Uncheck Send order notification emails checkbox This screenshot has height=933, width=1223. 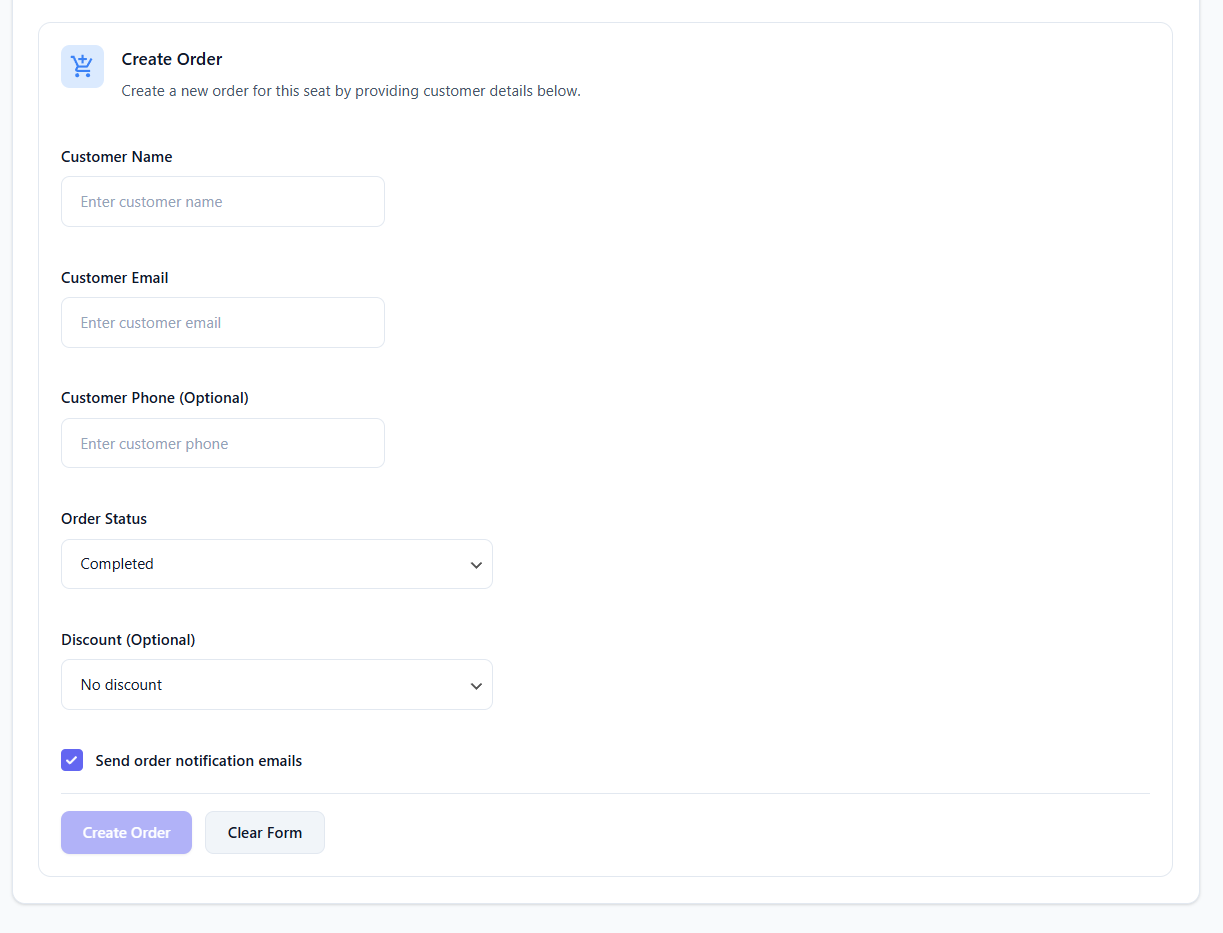[72, 760]
